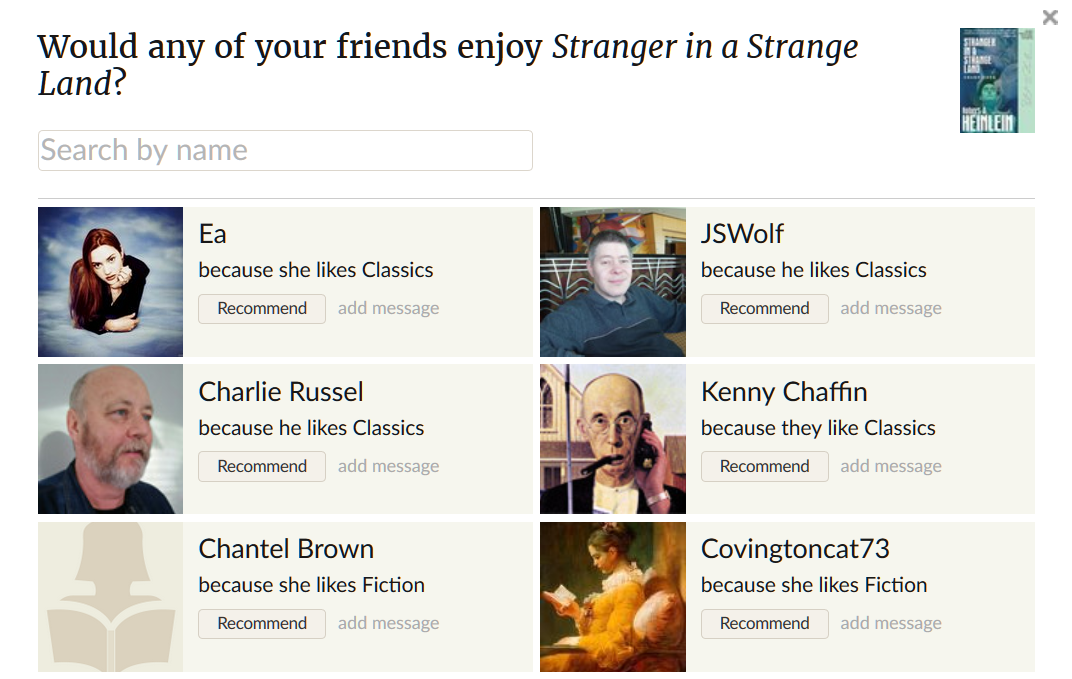Focus the Search by name field
The height and width of the screenshot is (679, 1072).
pos(285,150)
